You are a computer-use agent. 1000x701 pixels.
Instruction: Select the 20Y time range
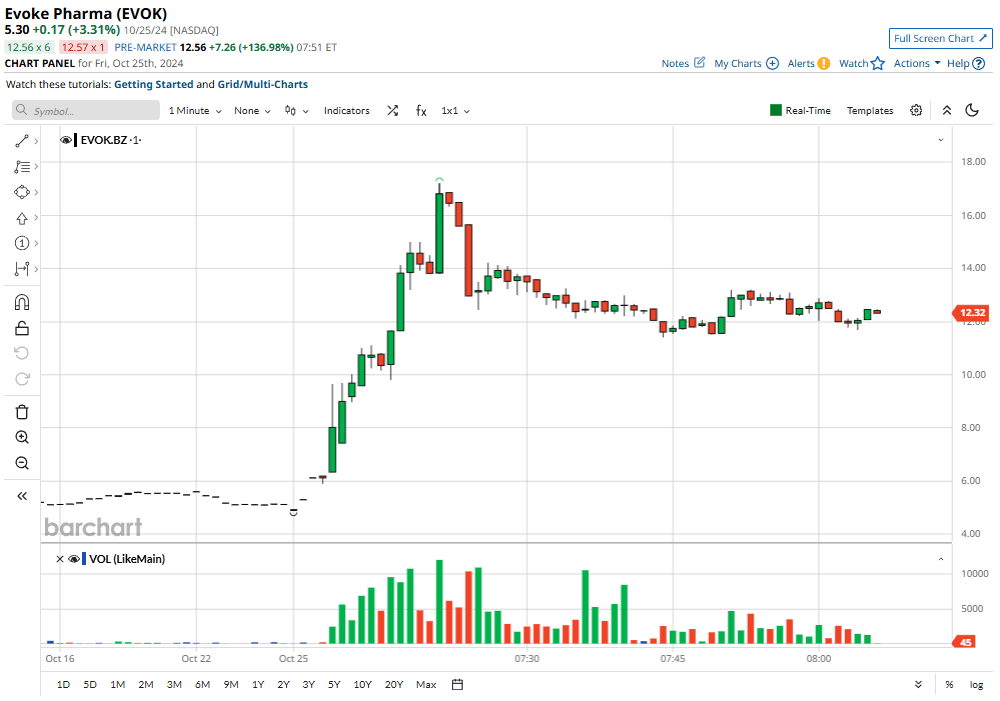click(x=394, y=684)
